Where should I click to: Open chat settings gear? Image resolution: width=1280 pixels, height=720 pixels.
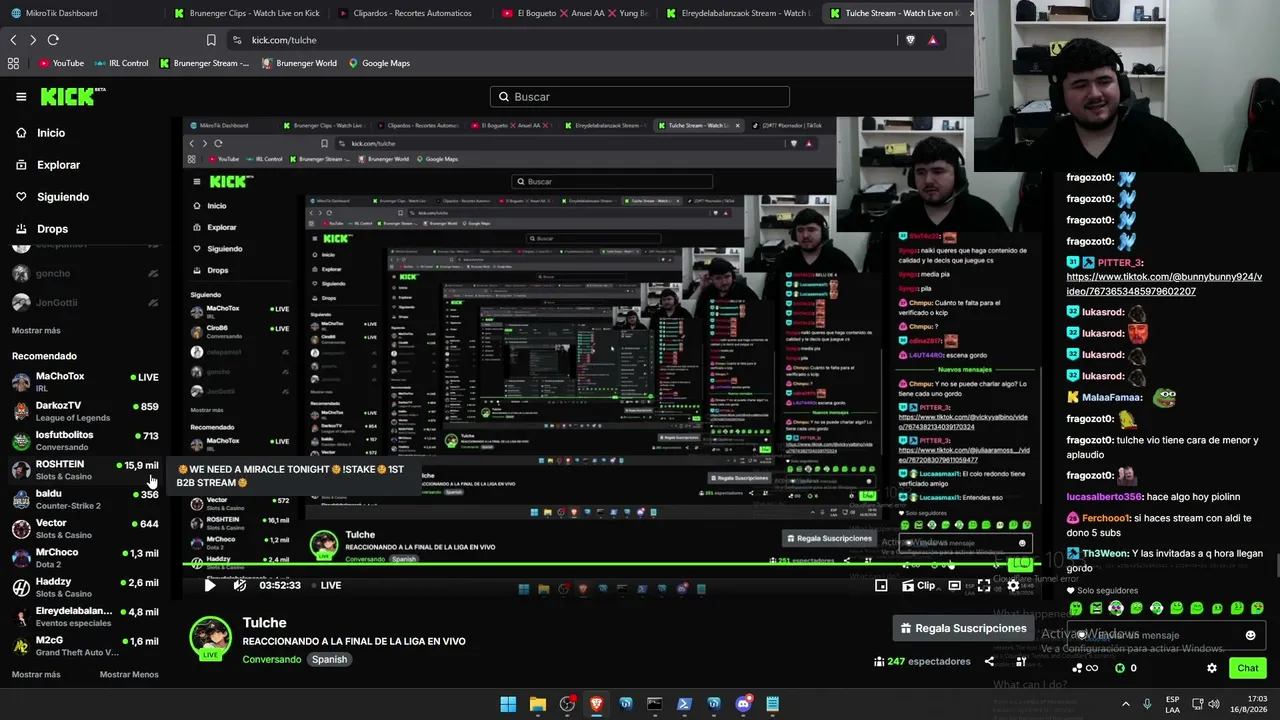(x=1212, y=668)
